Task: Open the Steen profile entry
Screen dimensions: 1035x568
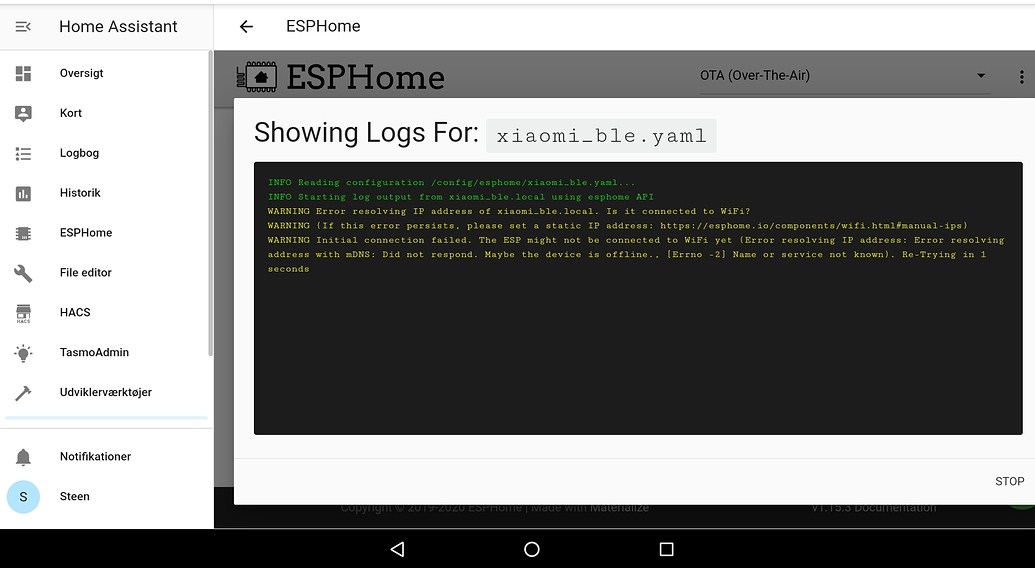Action: tap(106, 497)
